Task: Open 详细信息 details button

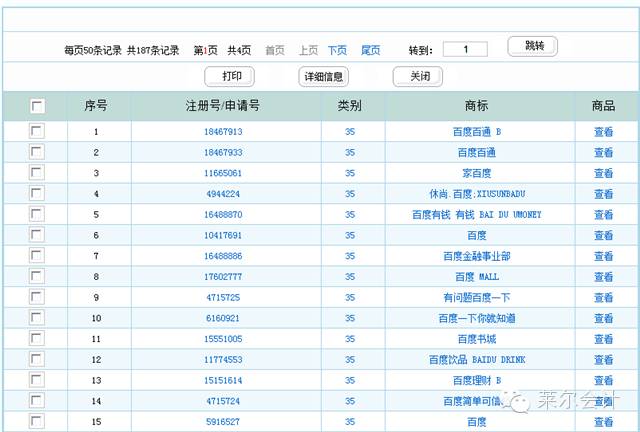Action: pos(324,77)
